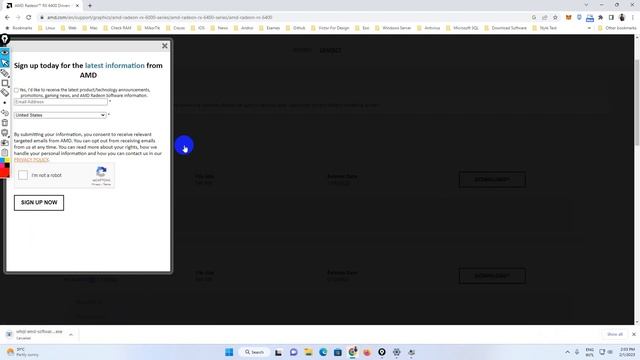Open the Extensions puzzle menu
Screen dimensions: 640x360
point(600,18)
